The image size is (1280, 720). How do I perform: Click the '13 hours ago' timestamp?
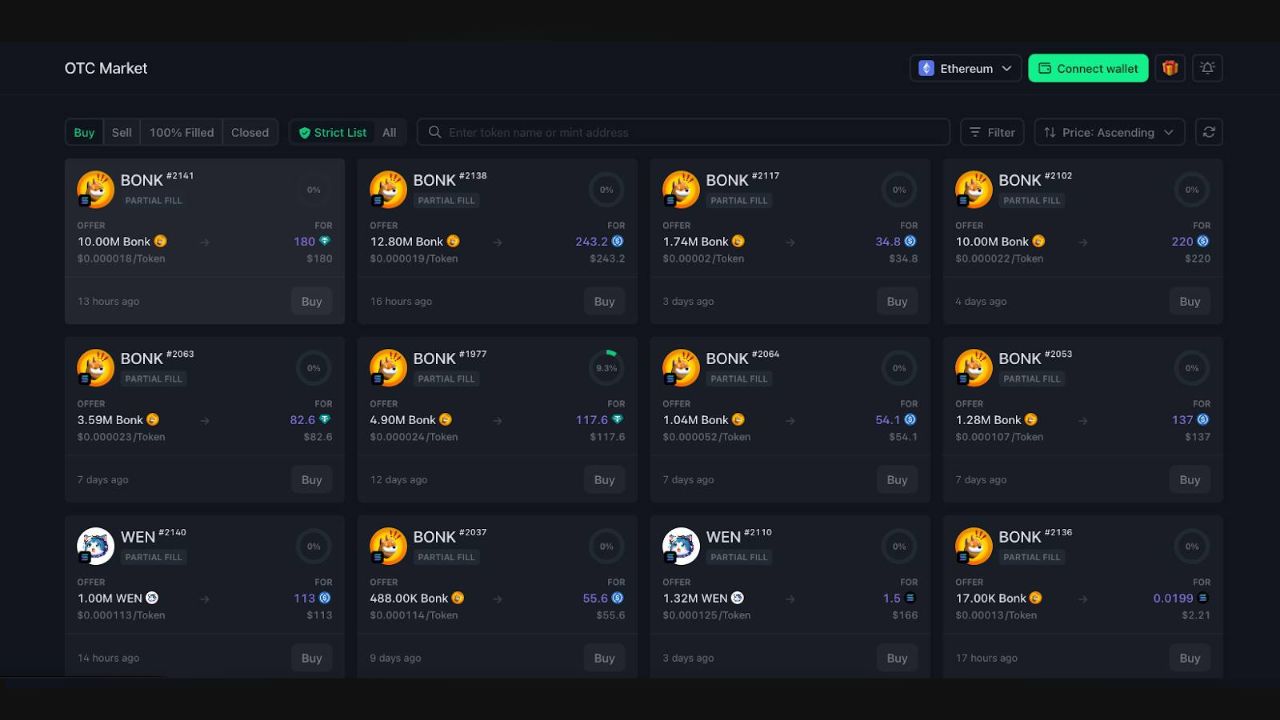(108, 301)
